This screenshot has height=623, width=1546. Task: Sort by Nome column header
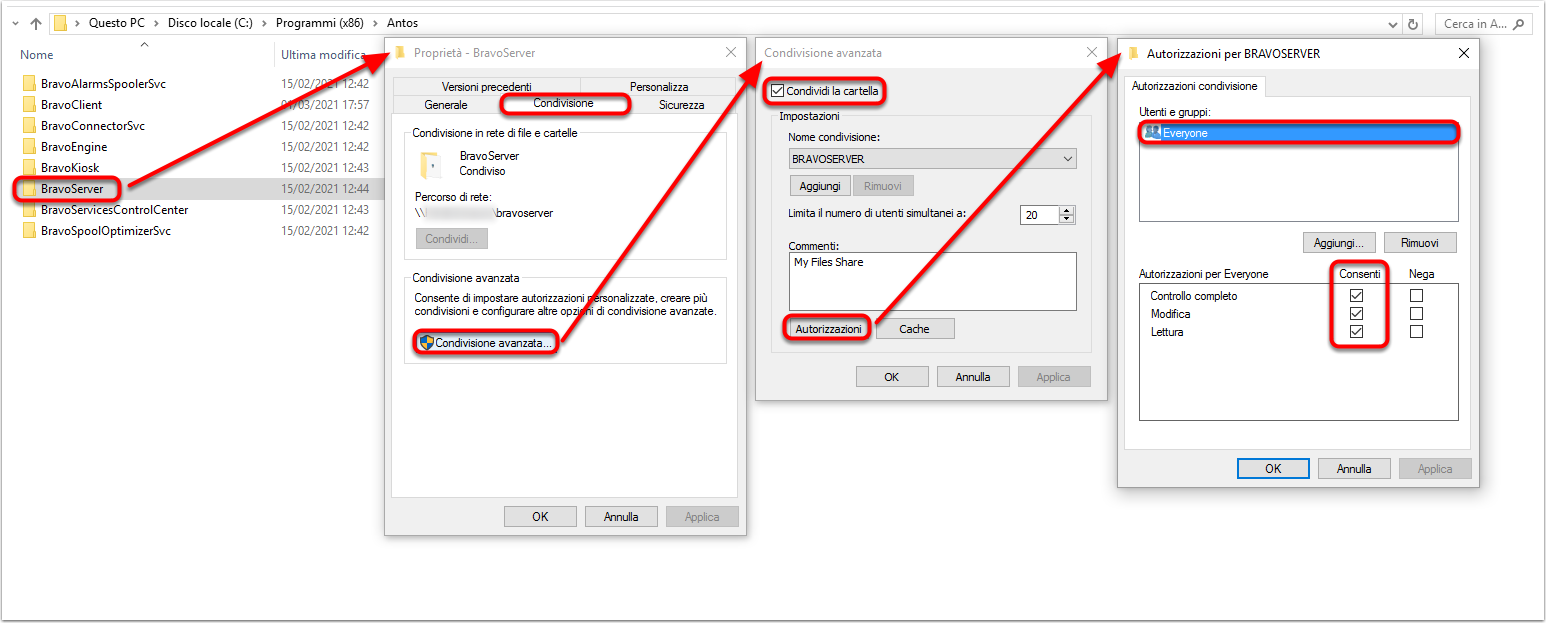coord(37,55)
